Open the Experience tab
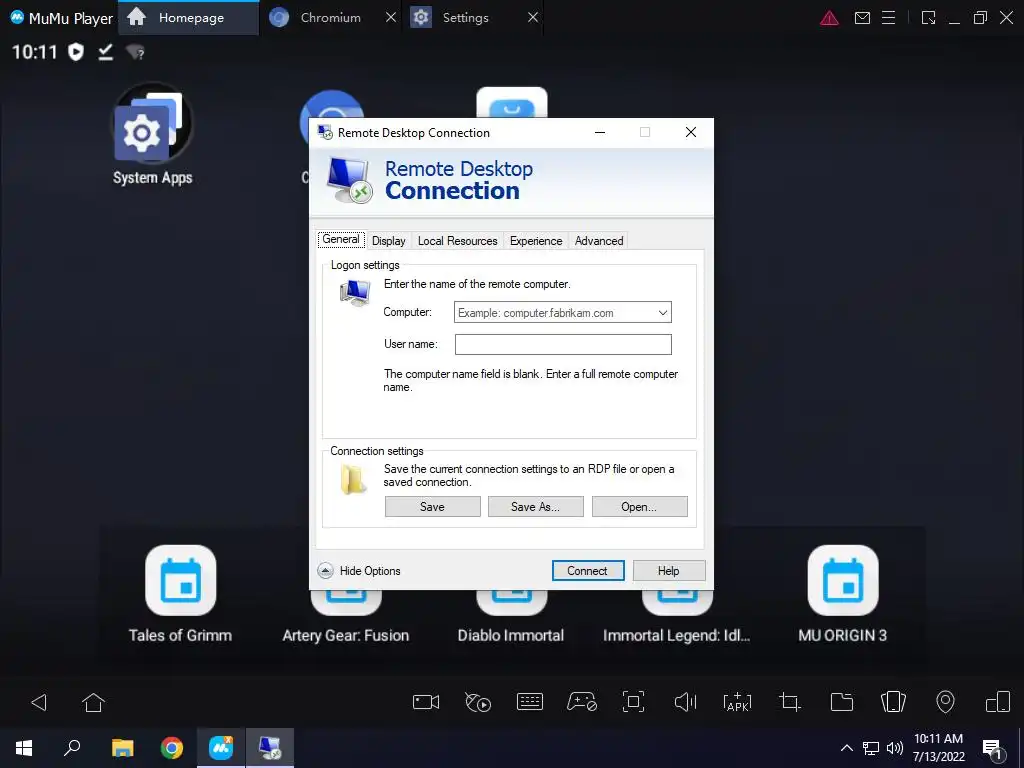This screenshot has height=768, width=1024. [536, 241]
